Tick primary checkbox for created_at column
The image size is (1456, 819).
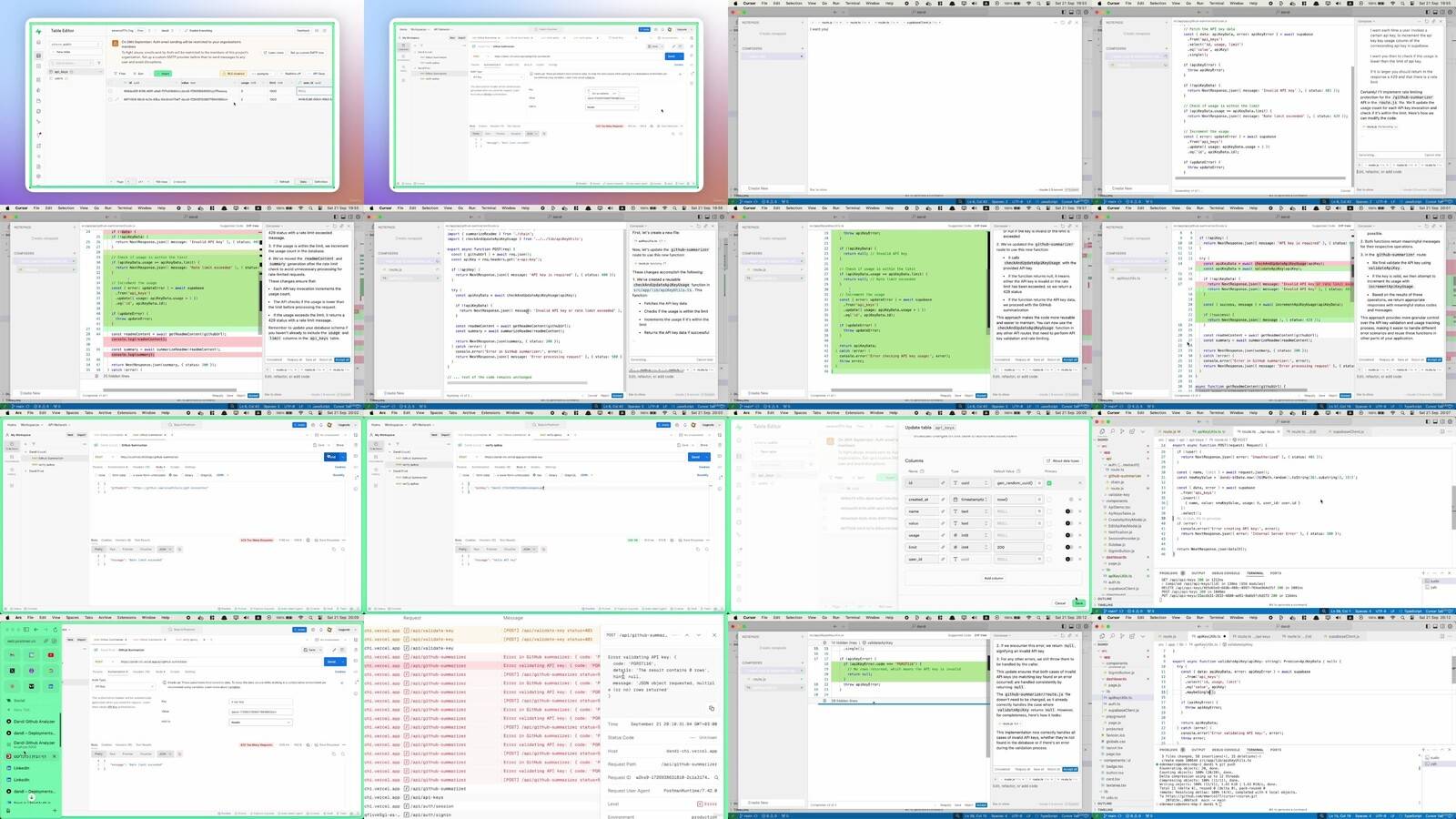coord(1049,500)
